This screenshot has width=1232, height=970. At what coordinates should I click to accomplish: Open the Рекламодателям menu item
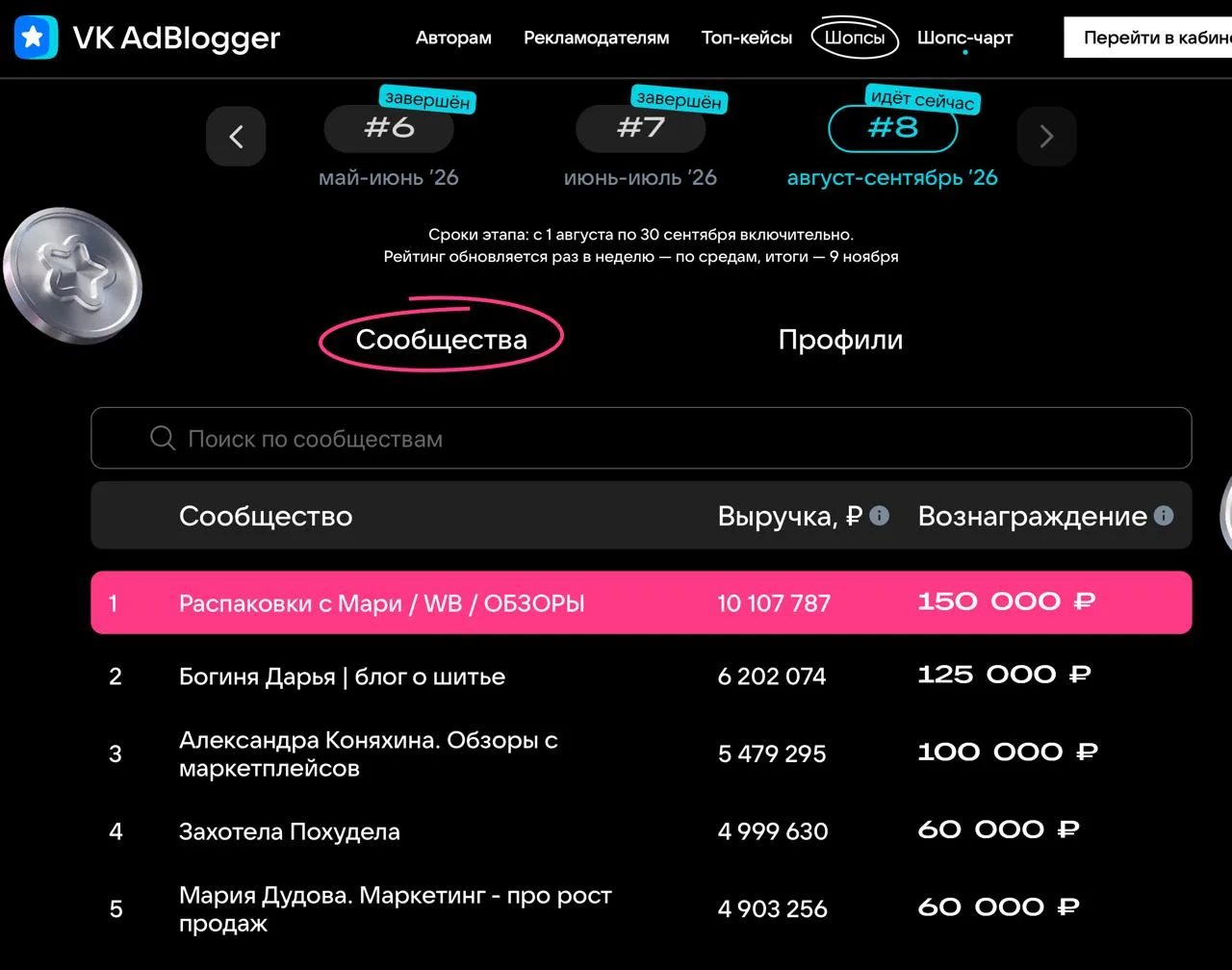point(596,38)
